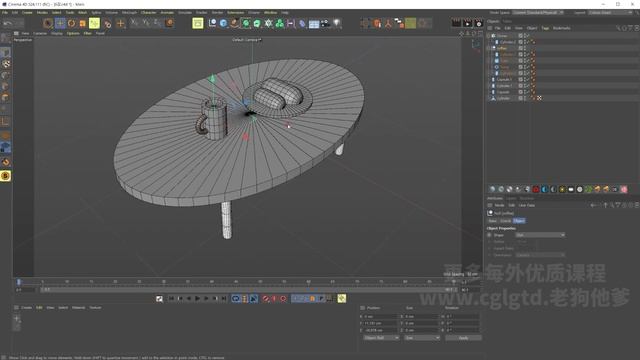Image resolution: width=640 pixels, height=360 pixels.
Task: Open the MoGraph menu
Action: tap(129, 13)
